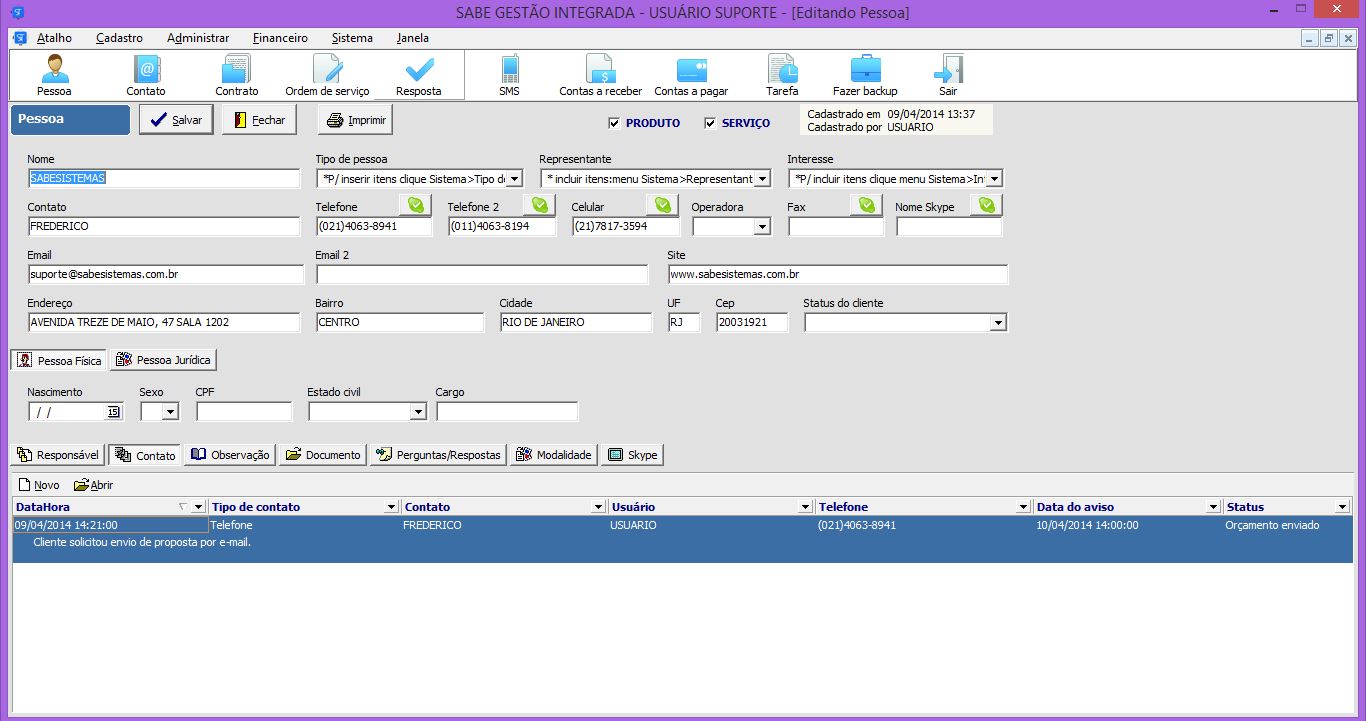This screenshot has height=721, width=1366.
Task: Click the Salvar button
Action: pyautogui.click(x=176, y=120)
